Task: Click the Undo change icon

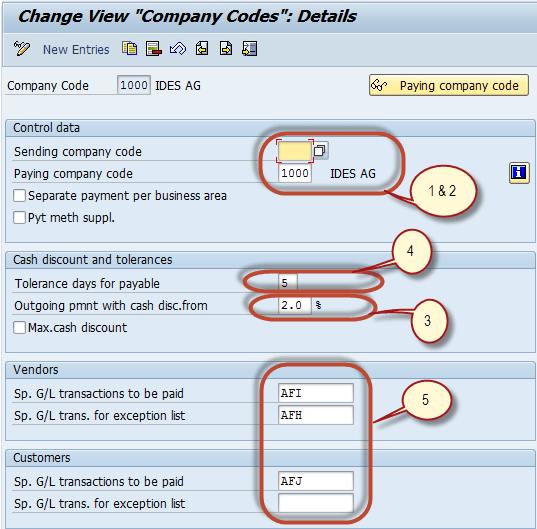Action: [x=178, y=48]
